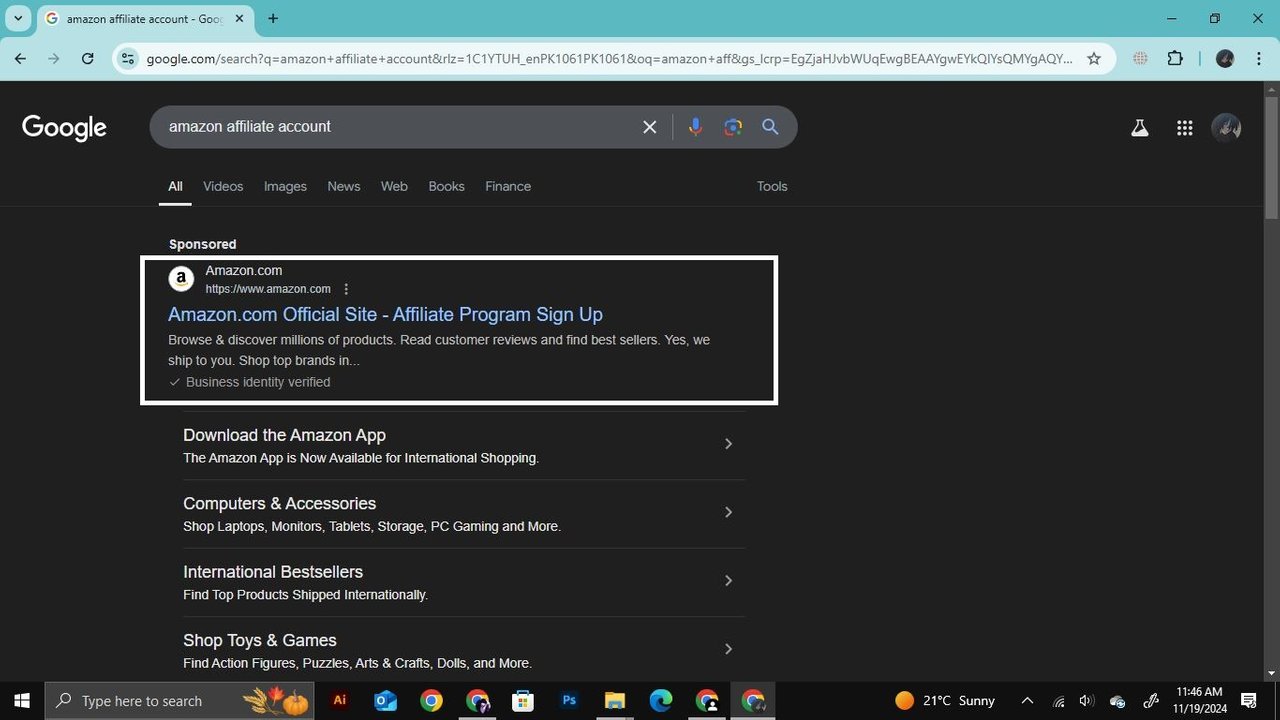This screenshot has height=720, width=1280.
Task: Switch to the Videos tab
Action: coord(223,186)
